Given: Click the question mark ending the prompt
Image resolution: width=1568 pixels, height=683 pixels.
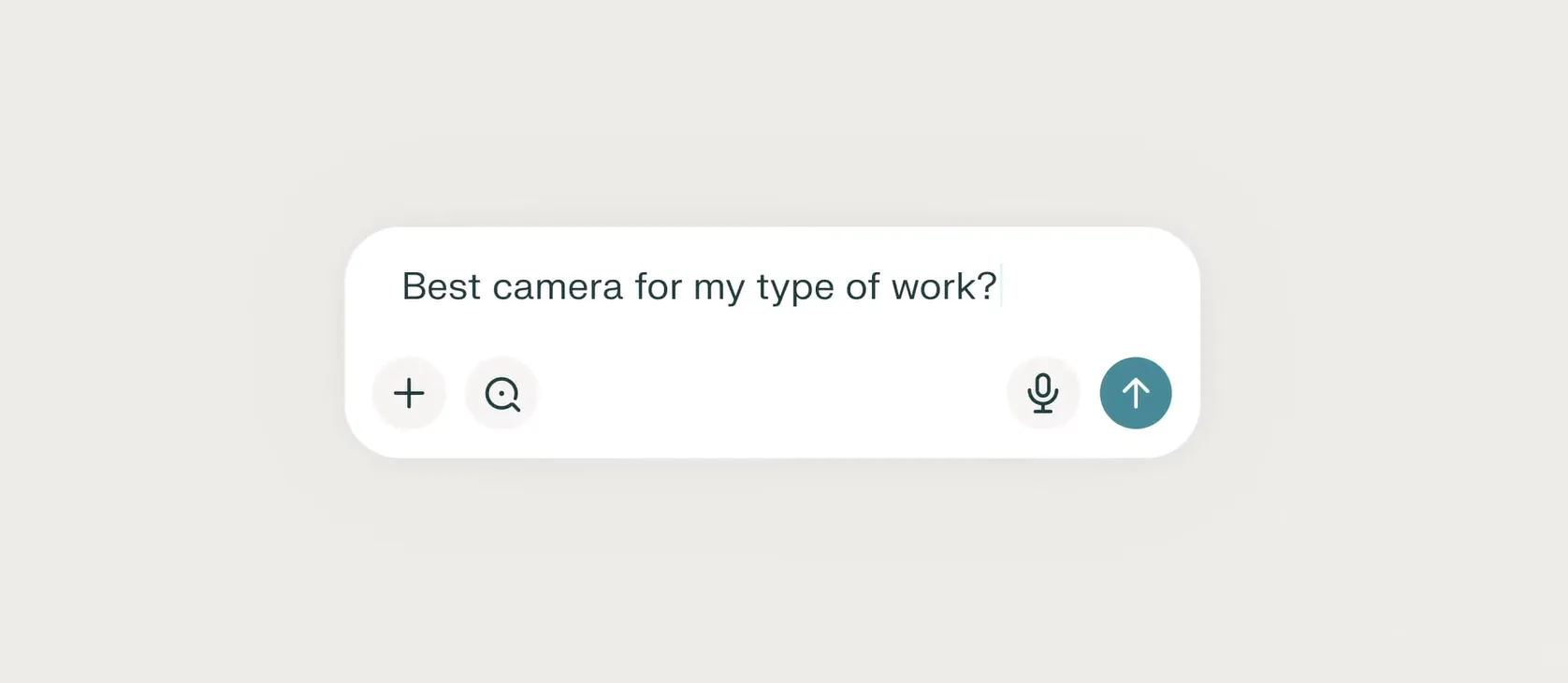Looking at the screenshot, I should (987, 286).
